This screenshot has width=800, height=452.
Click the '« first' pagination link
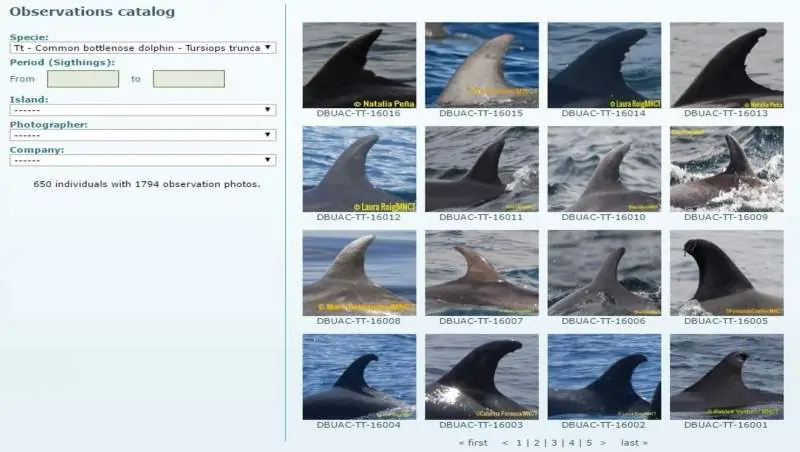[473, 442]
